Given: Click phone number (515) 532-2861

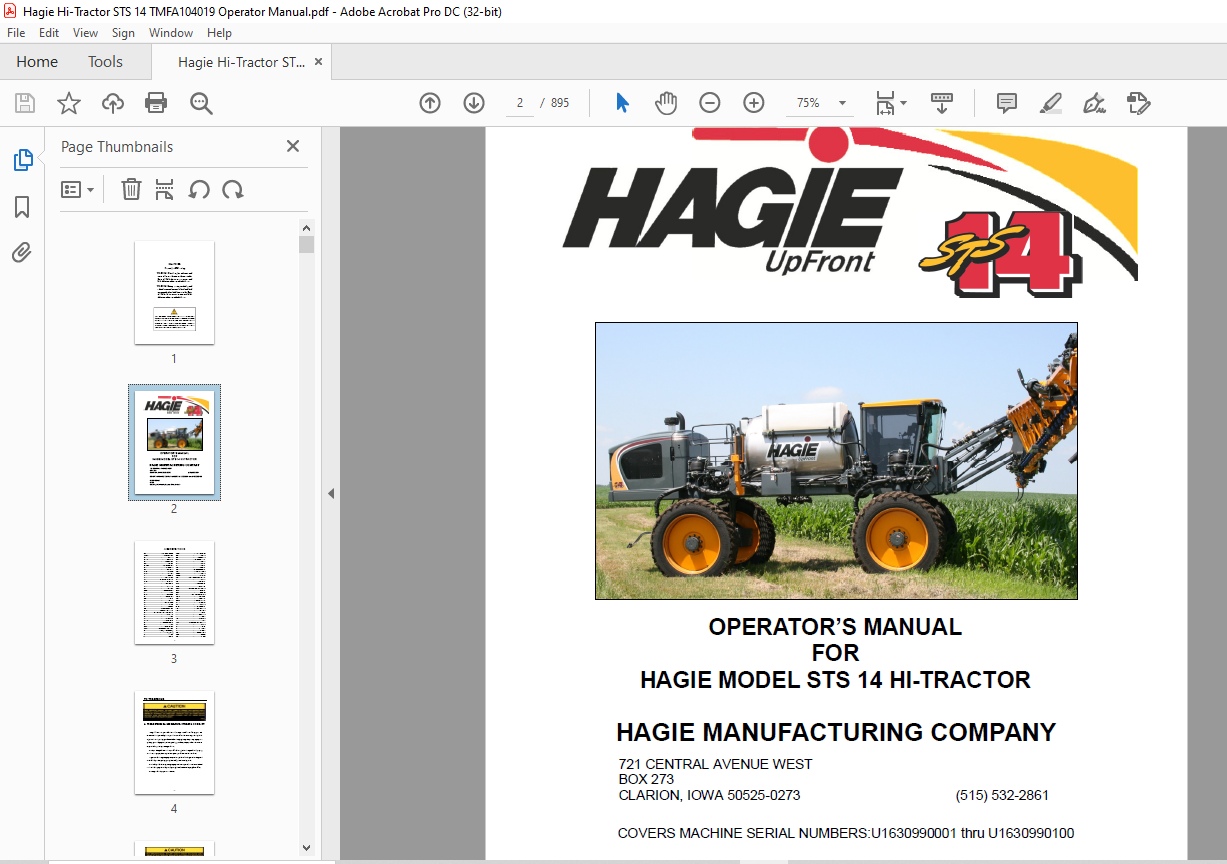Looking at the screenshot, I should tap(1002, 795).
